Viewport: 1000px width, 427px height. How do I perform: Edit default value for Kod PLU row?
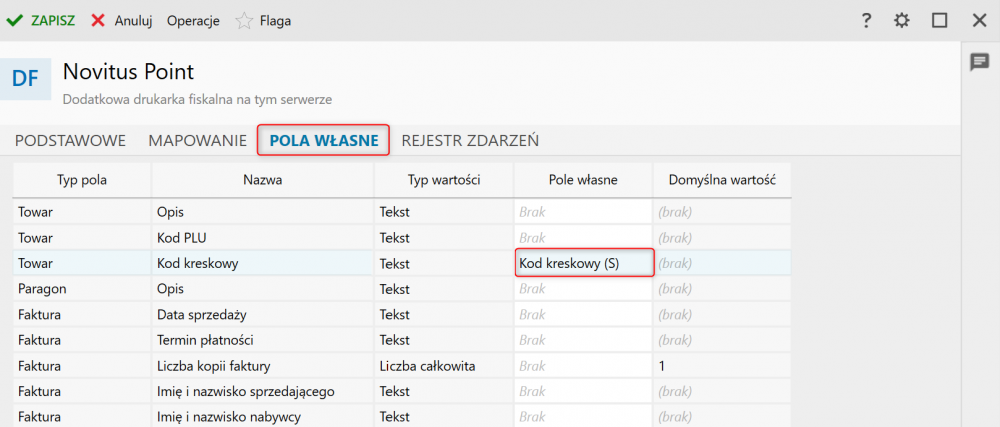tap(722, 237)
